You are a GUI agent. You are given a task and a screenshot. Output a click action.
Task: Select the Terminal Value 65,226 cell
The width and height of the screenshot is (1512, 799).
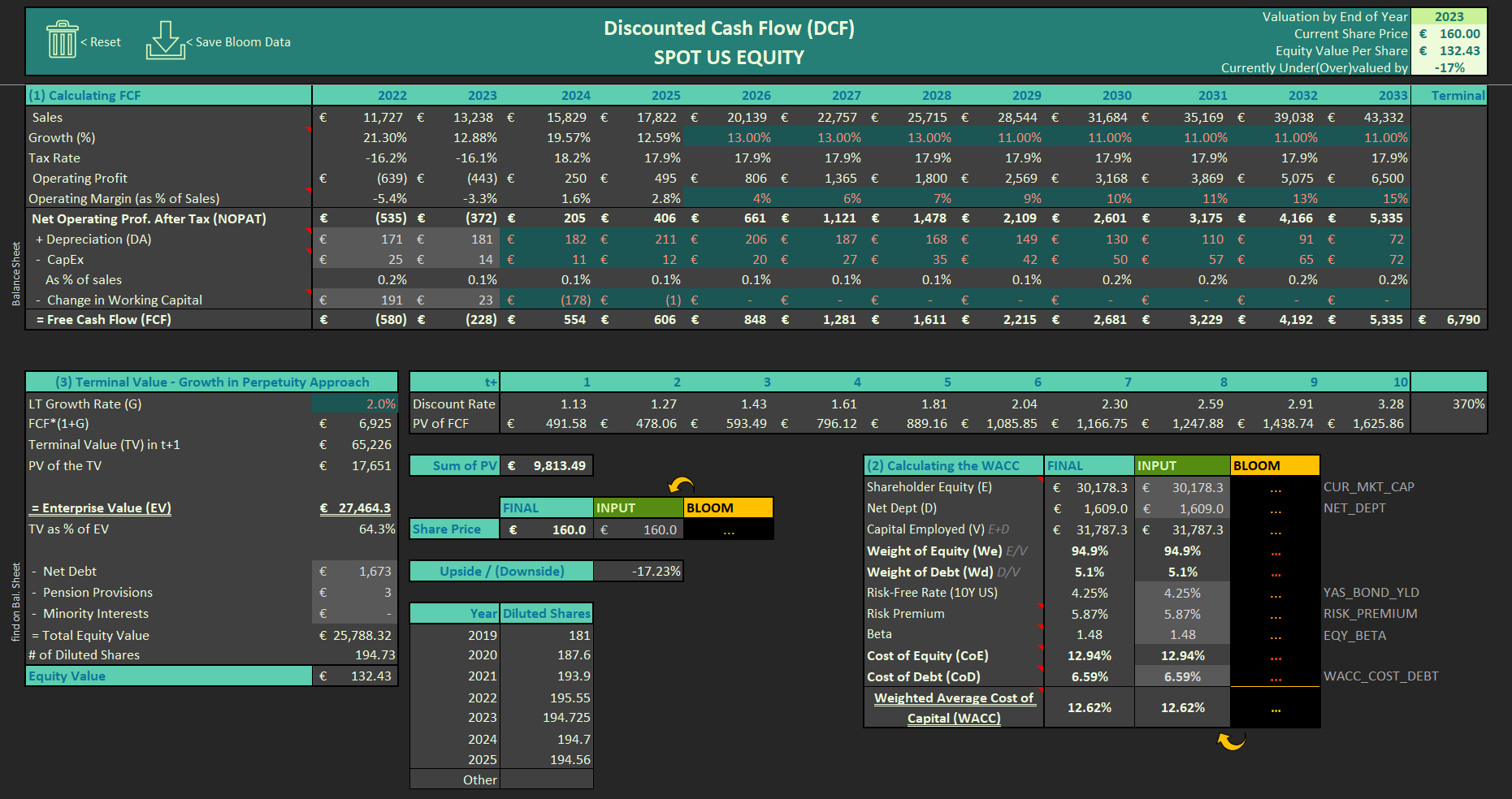coord(355,444)
